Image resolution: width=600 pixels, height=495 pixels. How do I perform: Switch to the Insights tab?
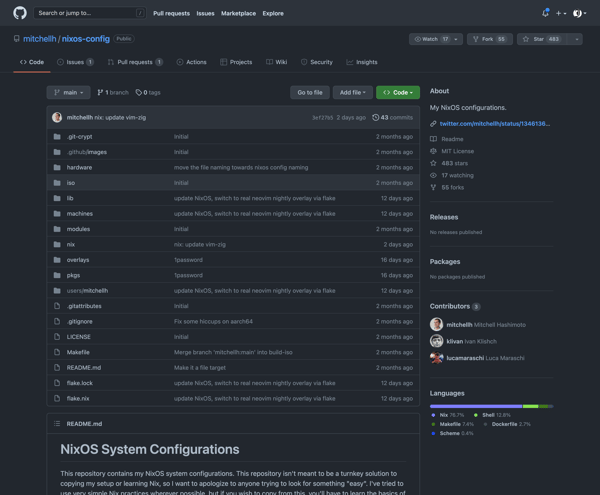(x=362, y=62)
